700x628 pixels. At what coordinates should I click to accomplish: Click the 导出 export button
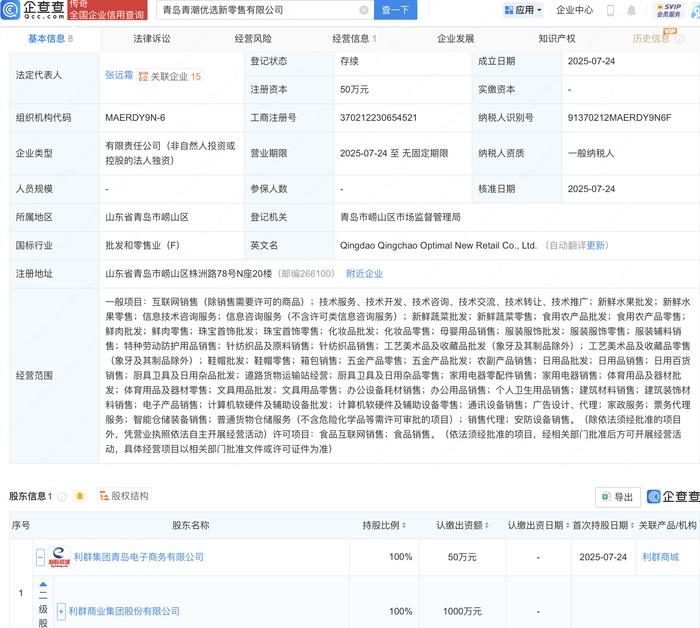[x=618, y=497]
